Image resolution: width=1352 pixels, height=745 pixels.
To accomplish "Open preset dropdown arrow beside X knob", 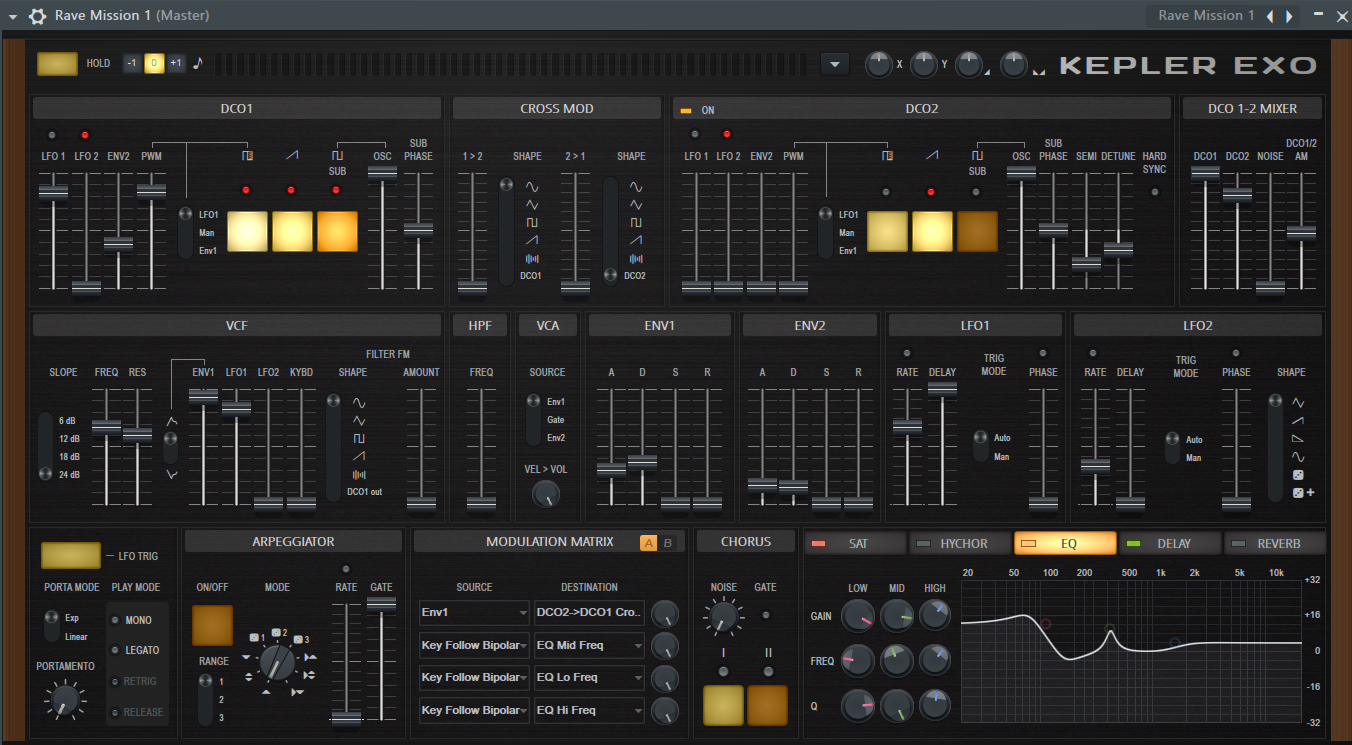I will (x=834, y=64).
